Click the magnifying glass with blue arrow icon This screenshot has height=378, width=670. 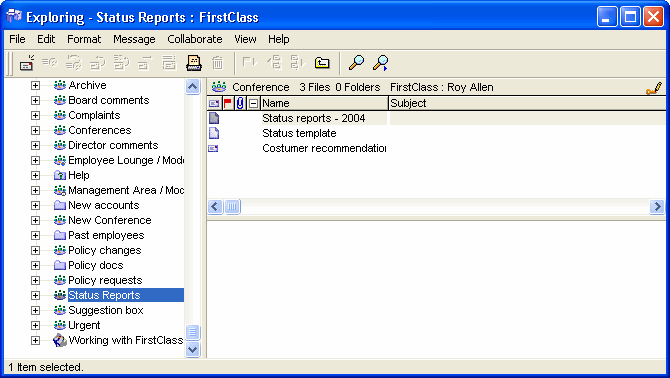point(380,63)
